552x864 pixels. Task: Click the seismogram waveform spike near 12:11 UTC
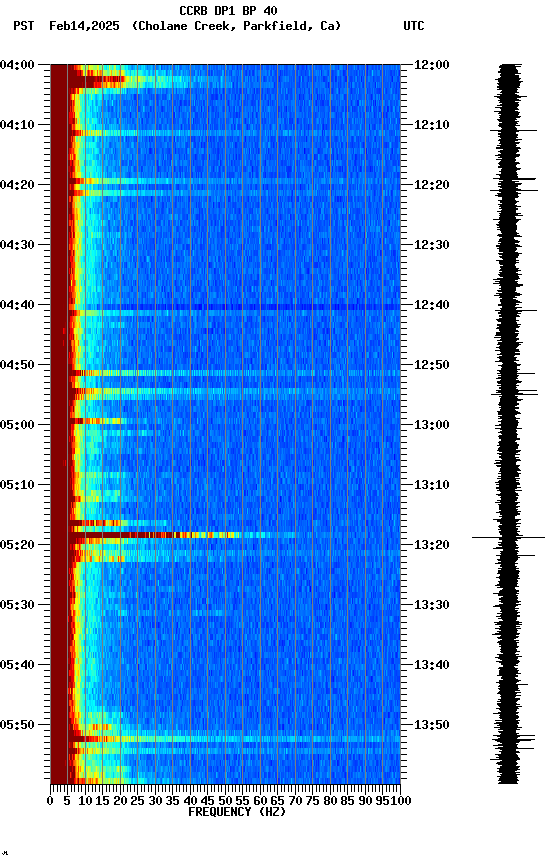click(513, 131)
